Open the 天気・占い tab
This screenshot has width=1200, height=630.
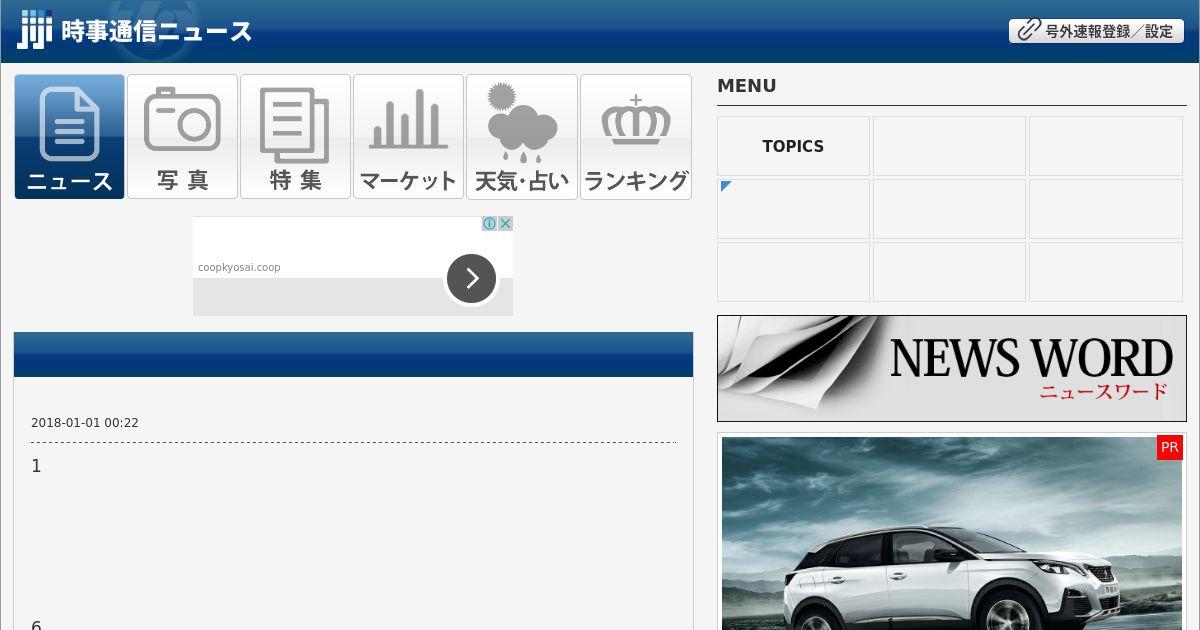(522, 137)
